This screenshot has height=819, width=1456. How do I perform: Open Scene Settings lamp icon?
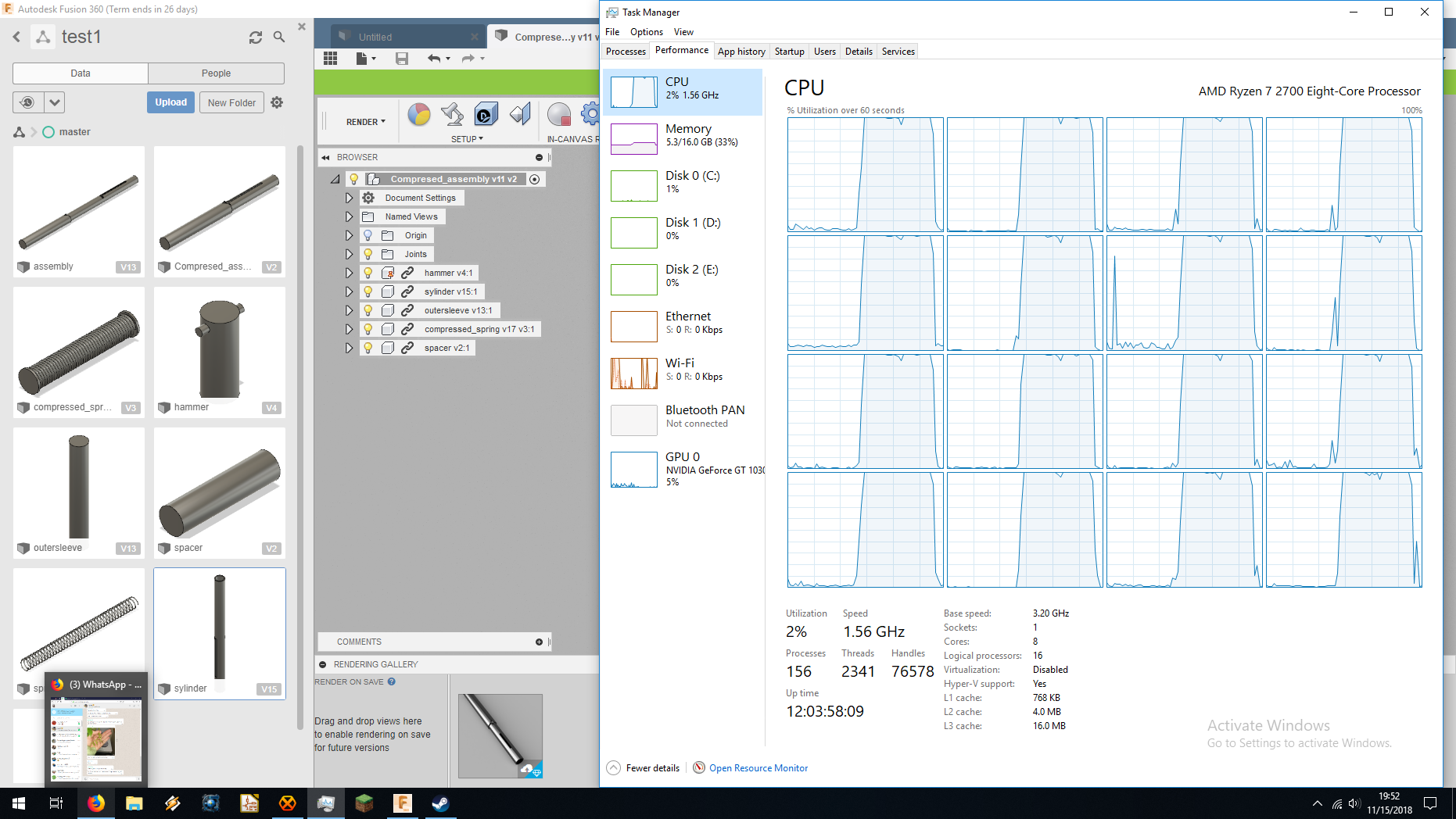pos(452,115)
